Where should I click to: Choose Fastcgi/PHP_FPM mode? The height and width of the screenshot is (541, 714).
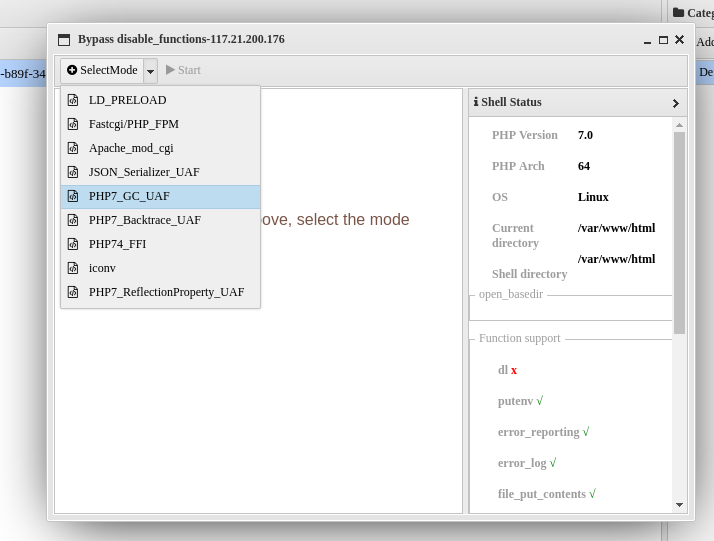coord(160,124)
